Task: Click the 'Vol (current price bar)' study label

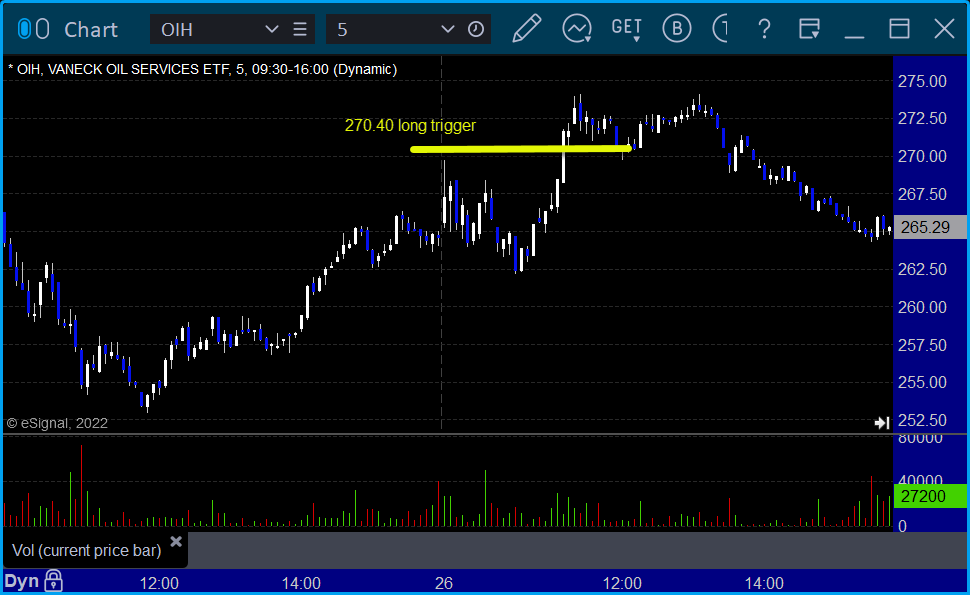Action: (87, 550)
